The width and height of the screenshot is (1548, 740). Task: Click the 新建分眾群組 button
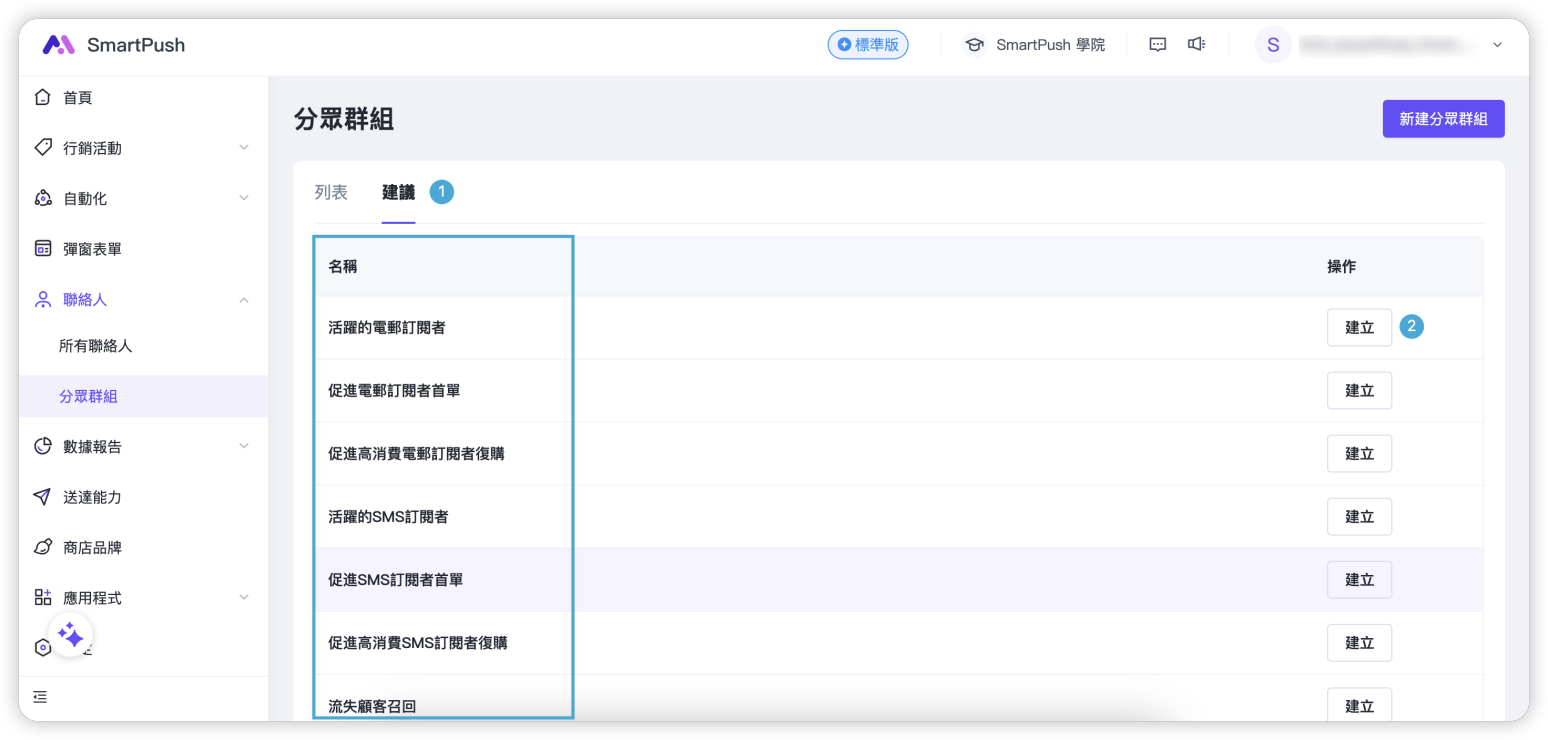coord(1443,119)
